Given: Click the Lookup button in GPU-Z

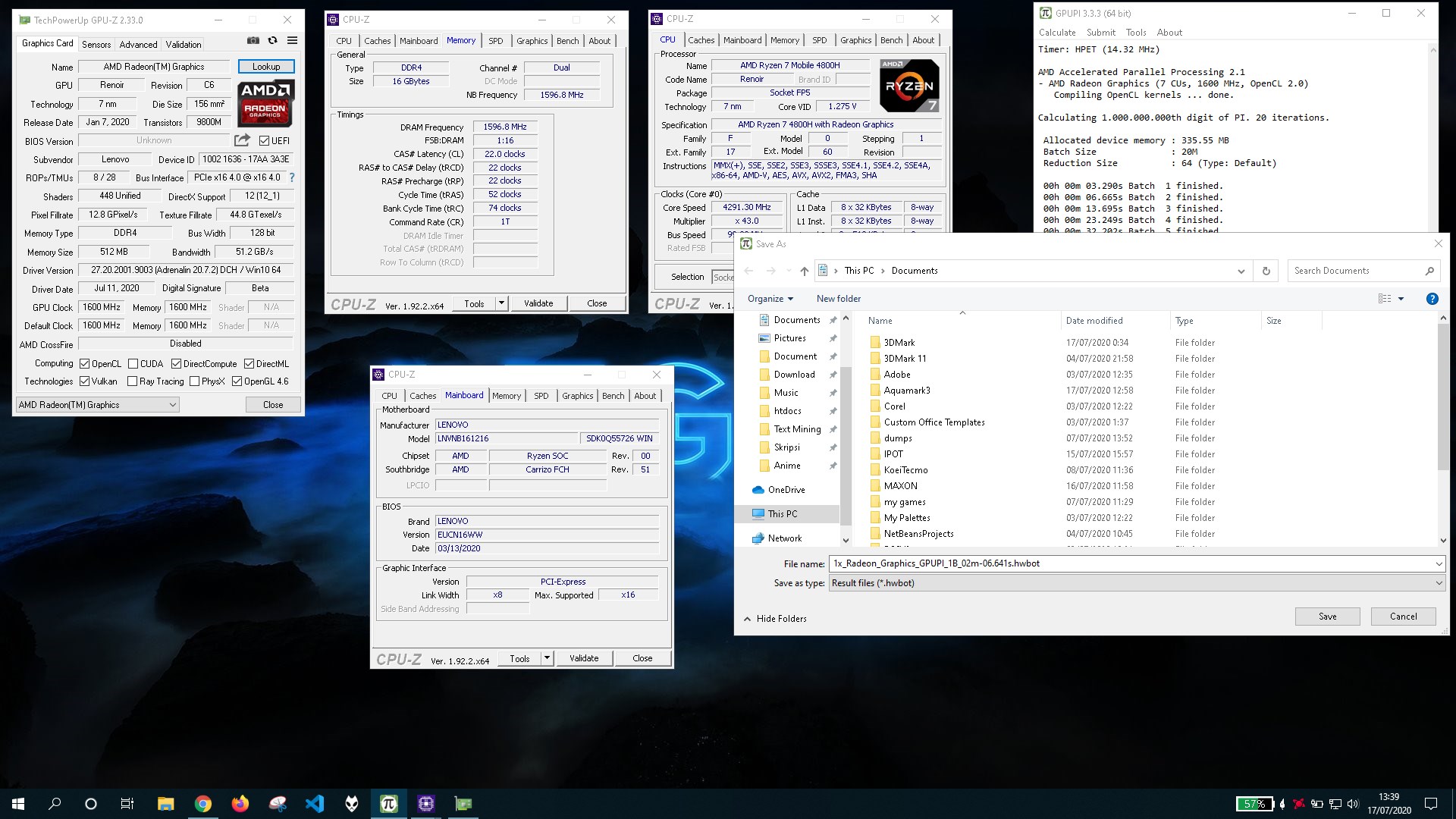Looking at the screenshot, I should point(266,67).
